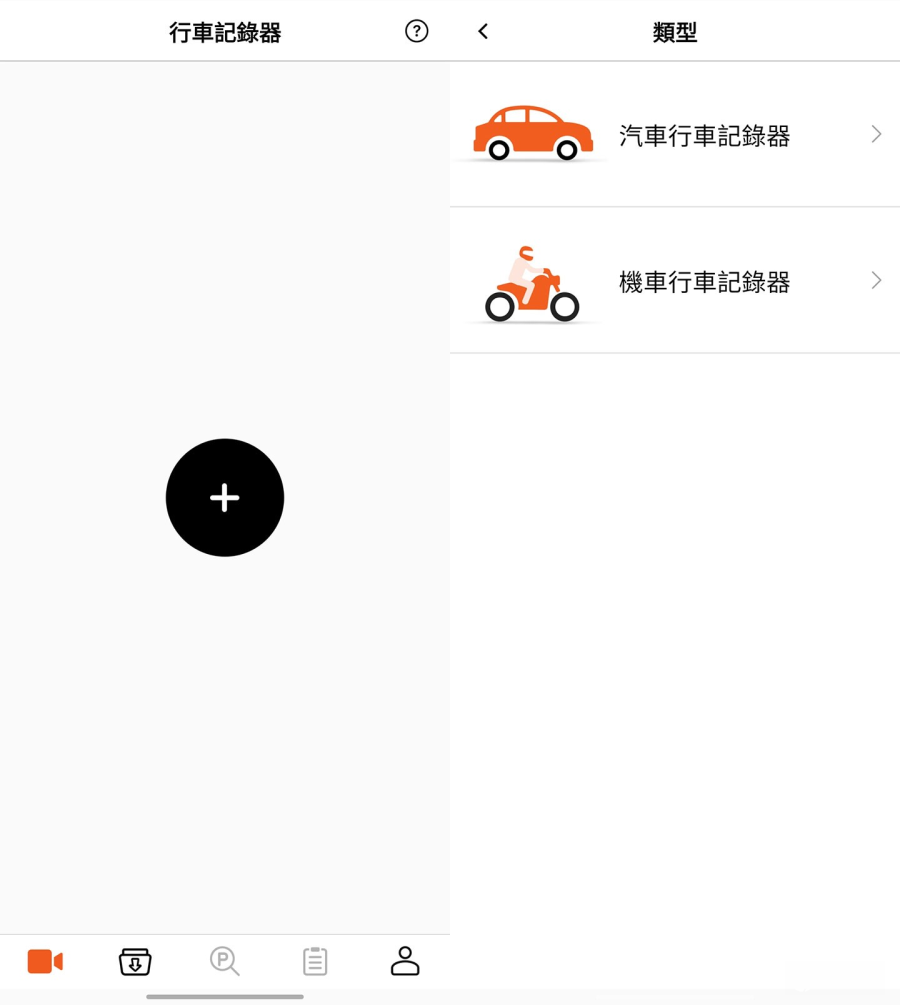Click the 類型 page title
Image resolution: width=900 pixels, height=1005 pixels.
click(675, 32)
